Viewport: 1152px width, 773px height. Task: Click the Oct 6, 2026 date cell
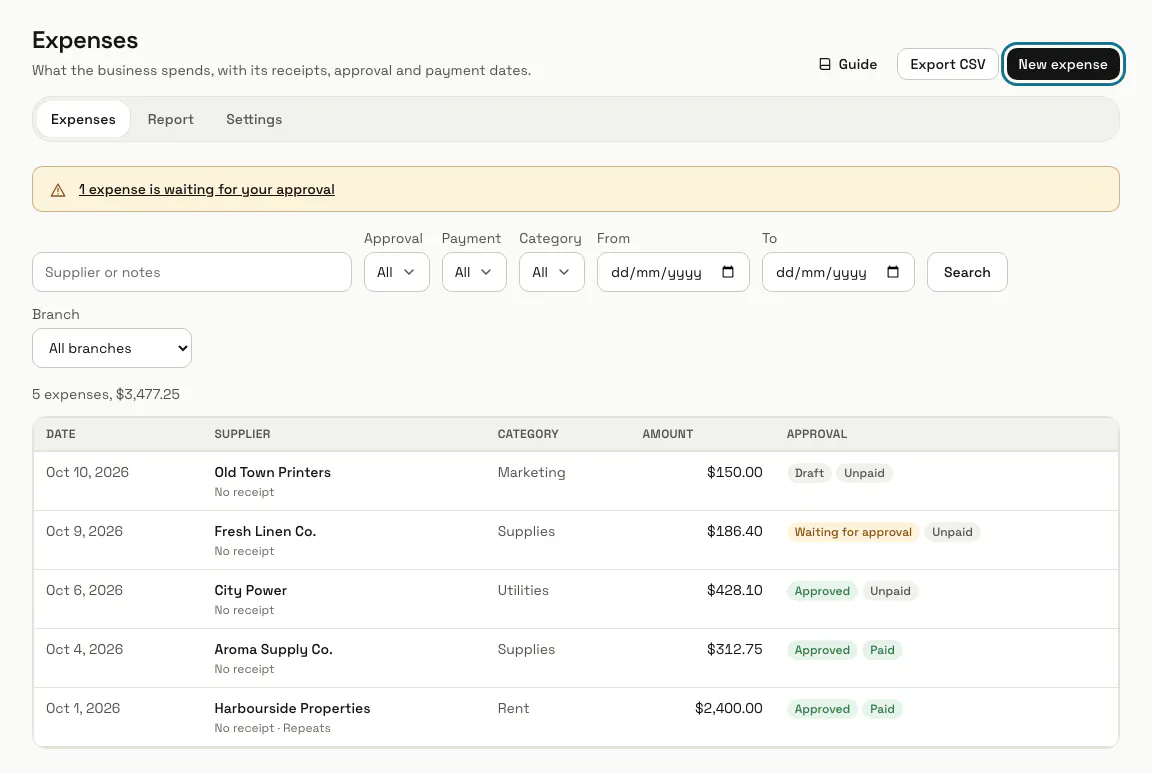click(84, 590)
